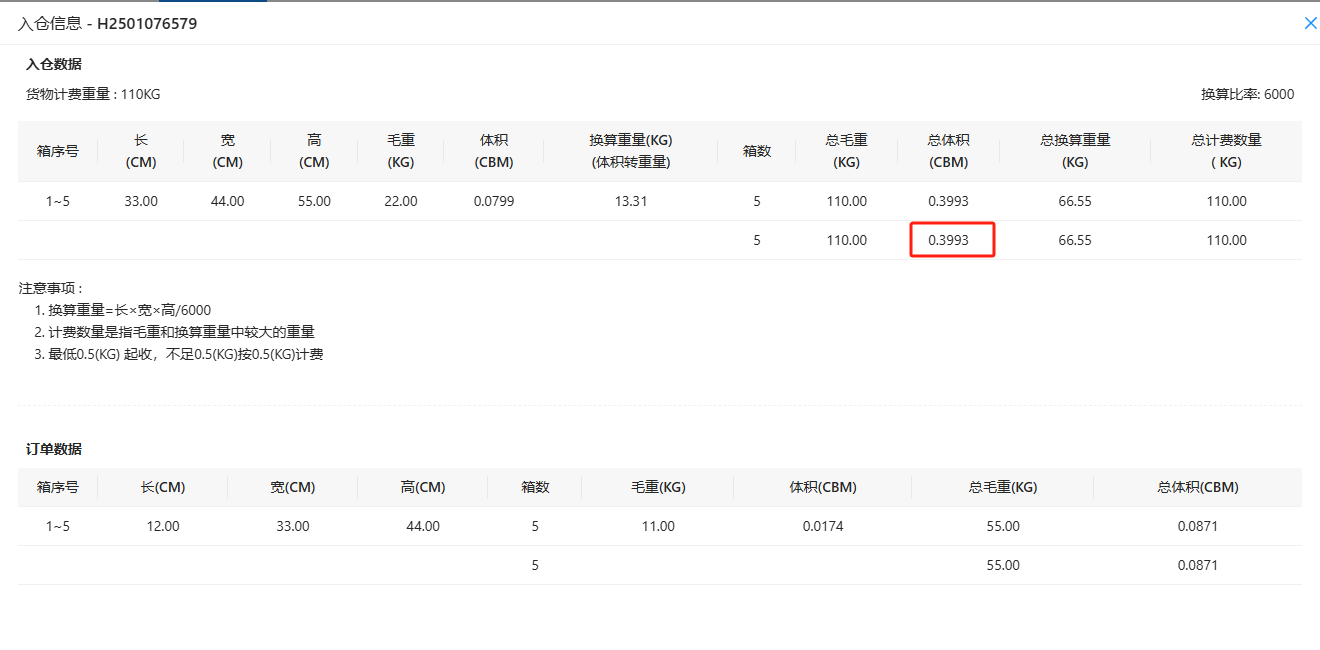1320x650 pixels.
Task: Select the 0.0799 volume cell
Action: (494, 201)
